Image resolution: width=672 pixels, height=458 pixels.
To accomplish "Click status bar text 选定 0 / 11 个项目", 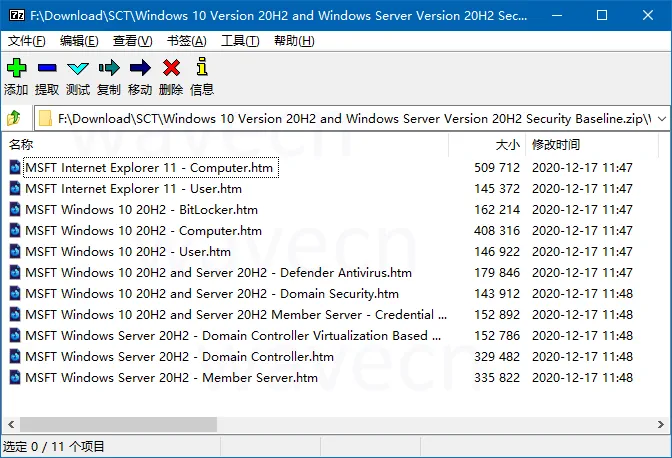I will click(x=54, y=446).
